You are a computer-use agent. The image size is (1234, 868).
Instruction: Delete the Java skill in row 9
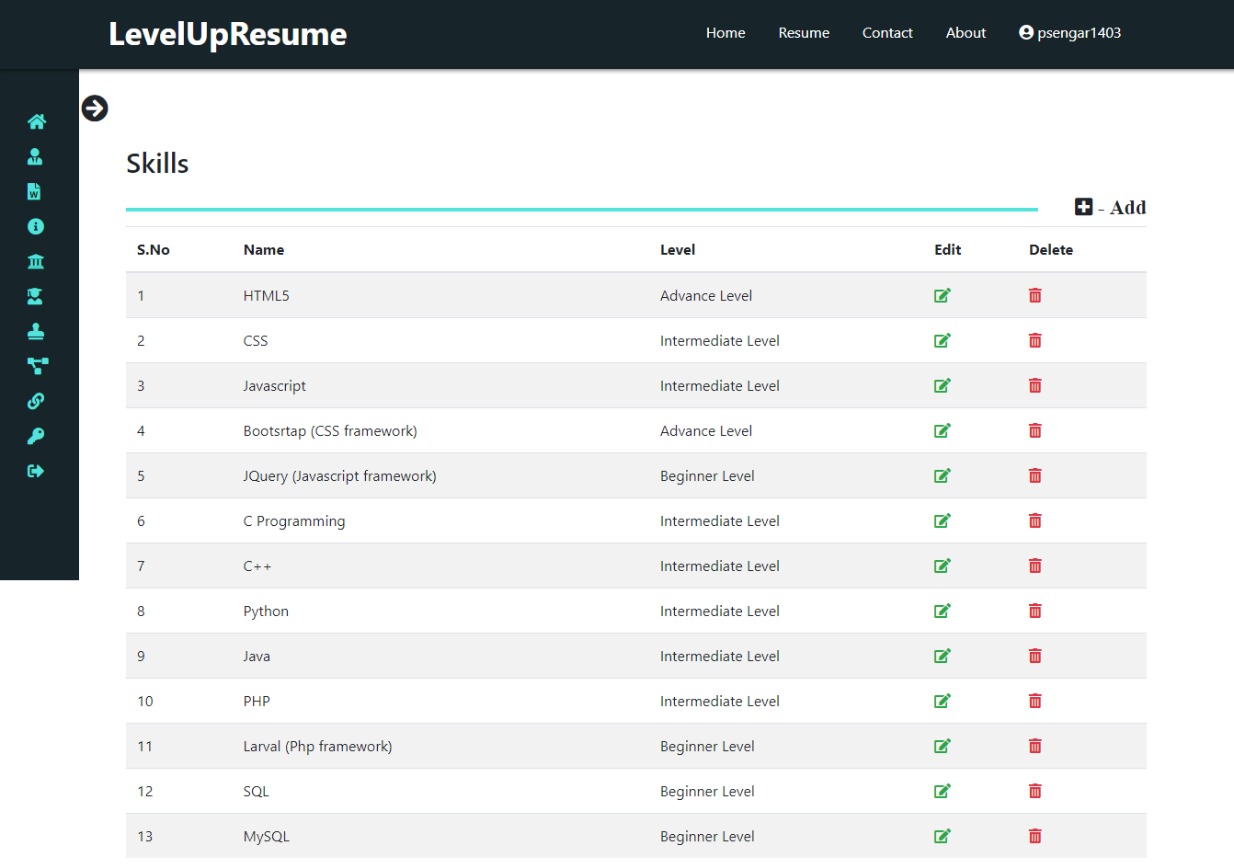(1035, 655)
